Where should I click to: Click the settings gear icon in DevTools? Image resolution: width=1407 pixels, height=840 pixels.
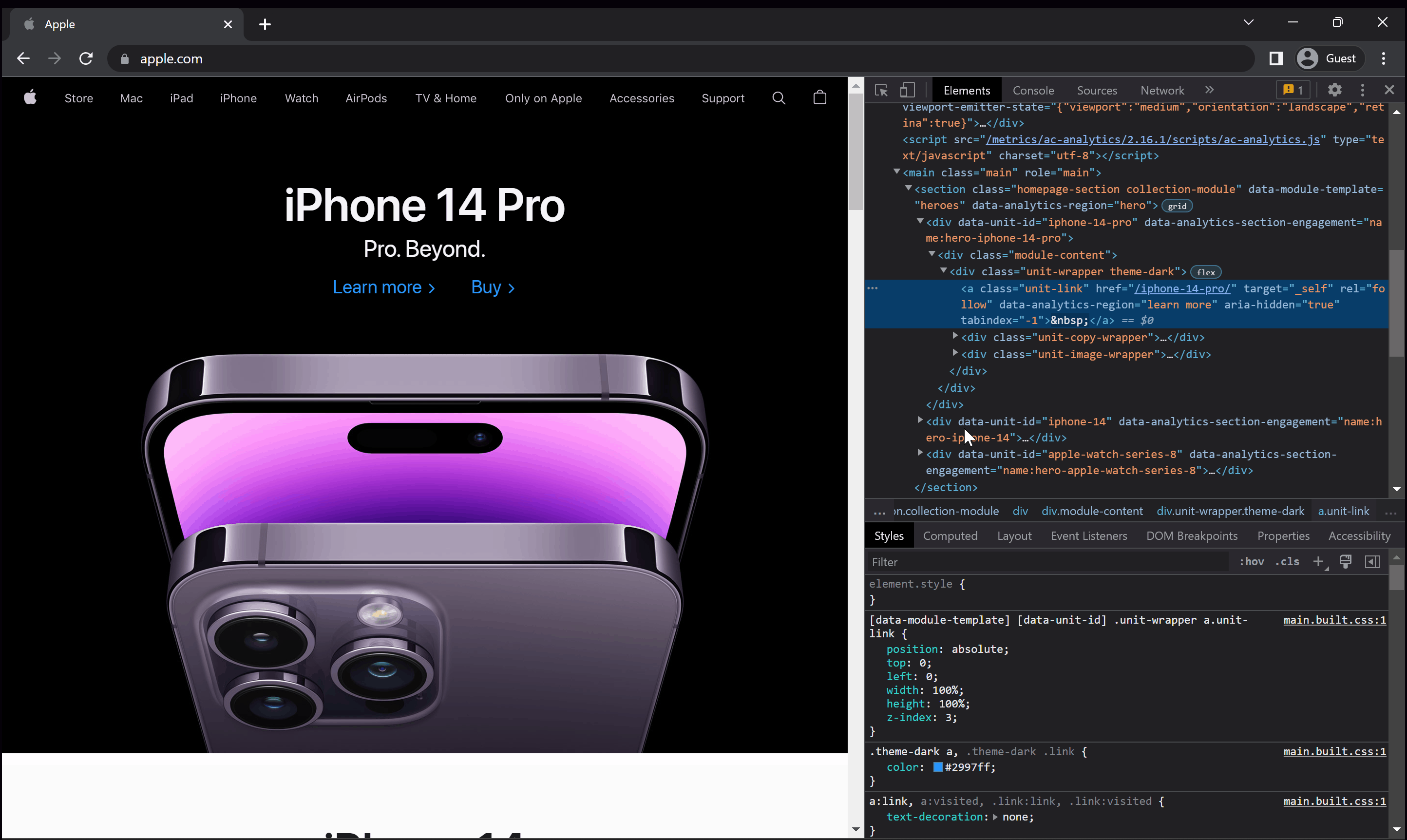[1334, 90]
